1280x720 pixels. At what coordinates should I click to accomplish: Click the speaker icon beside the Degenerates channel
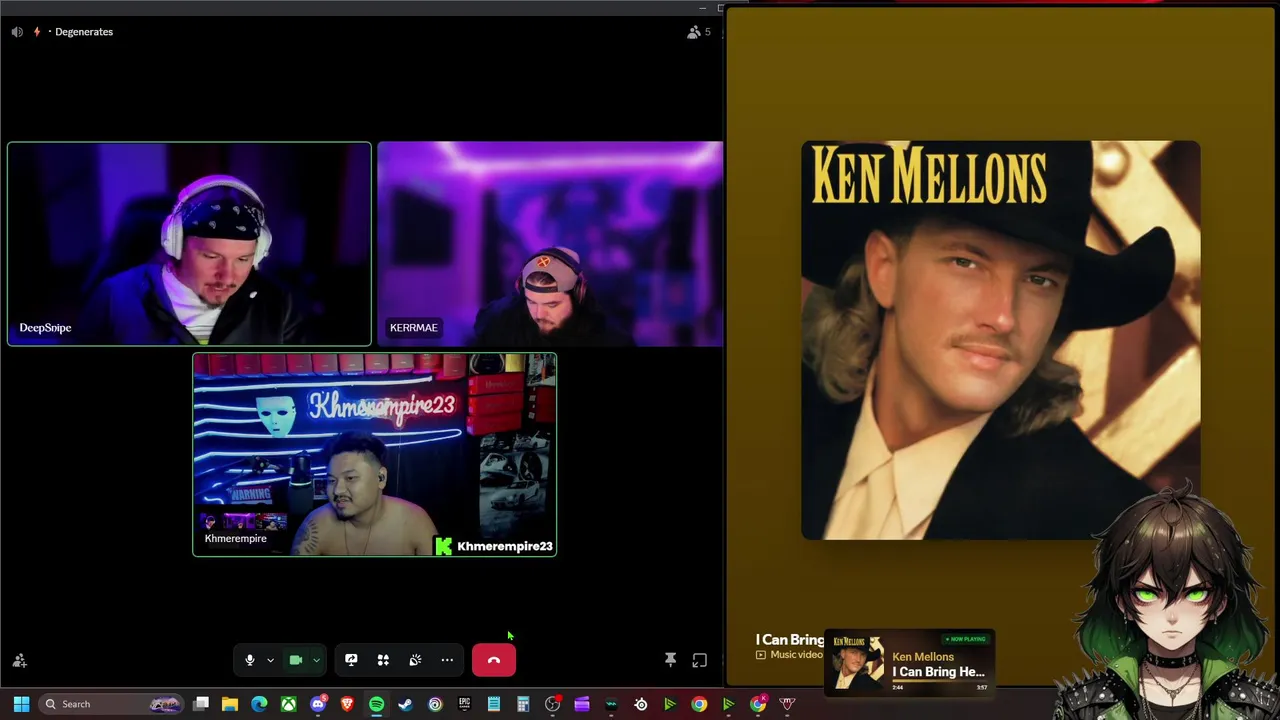click(17, 32)
